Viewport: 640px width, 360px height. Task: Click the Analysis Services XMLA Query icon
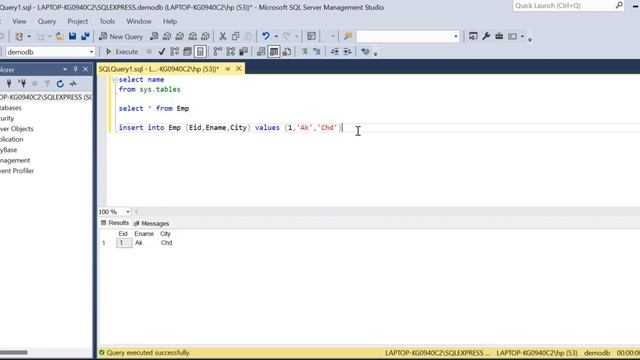coord(193,36)
